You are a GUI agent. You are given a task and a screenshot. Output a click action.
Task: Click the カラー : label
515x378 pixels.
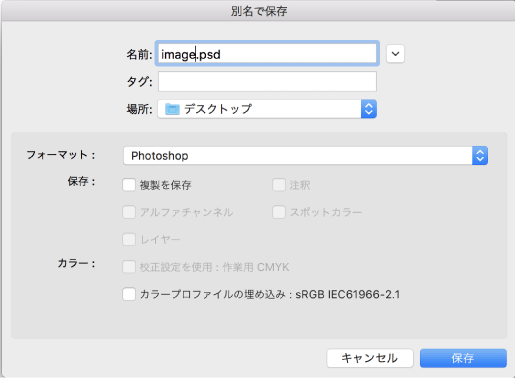(x=77, y=263)
